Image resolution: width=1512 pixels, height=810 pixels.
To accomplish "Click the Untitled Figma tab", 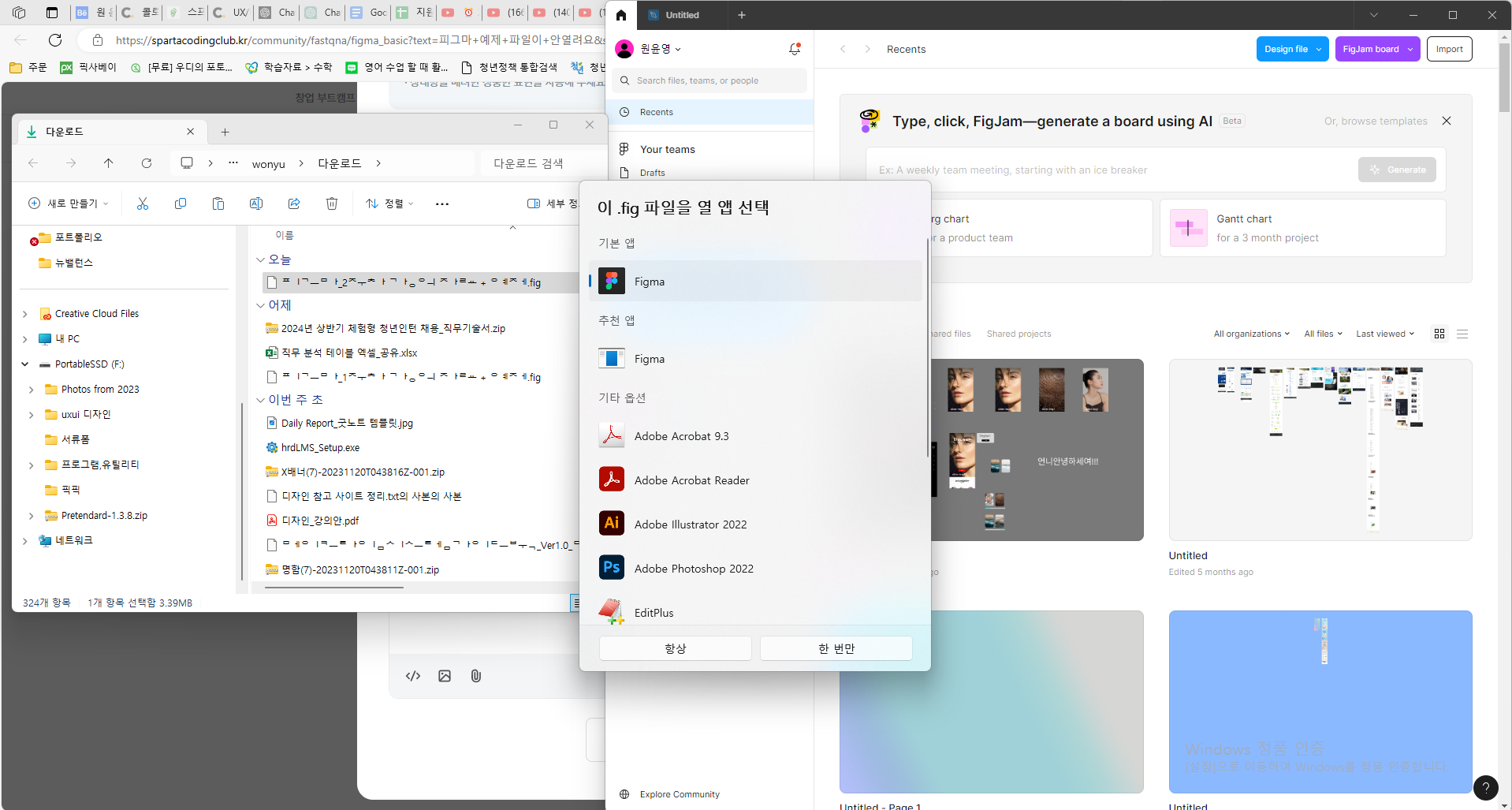I will [680, 15].
